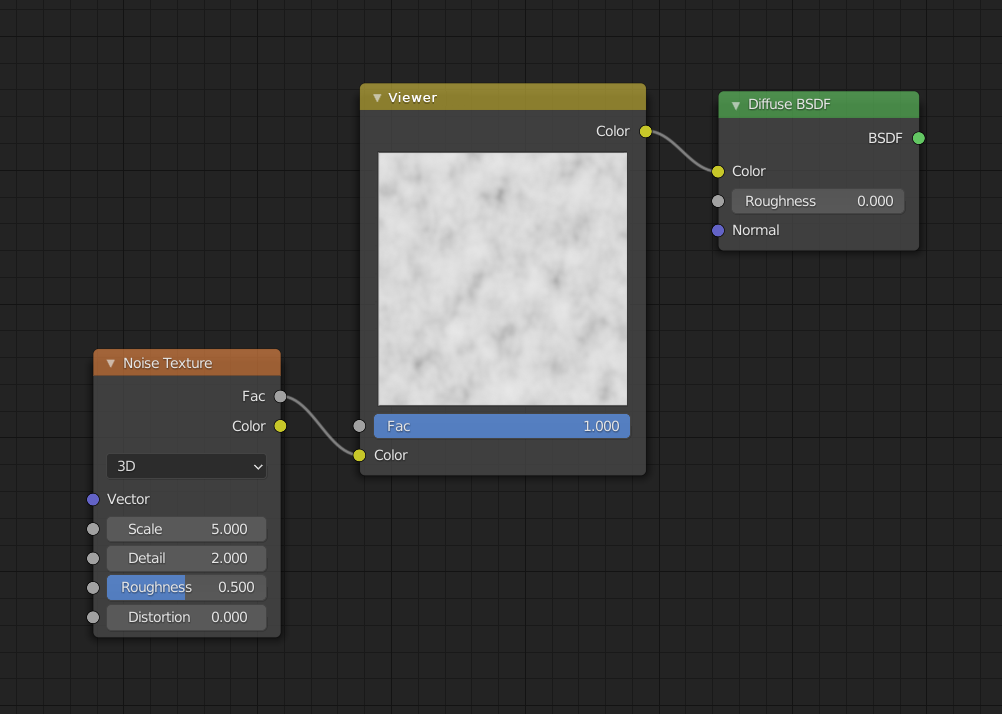This screenshot has height=714, width=1002.
Task: Click the Normal input label
Action: point(755,230)
